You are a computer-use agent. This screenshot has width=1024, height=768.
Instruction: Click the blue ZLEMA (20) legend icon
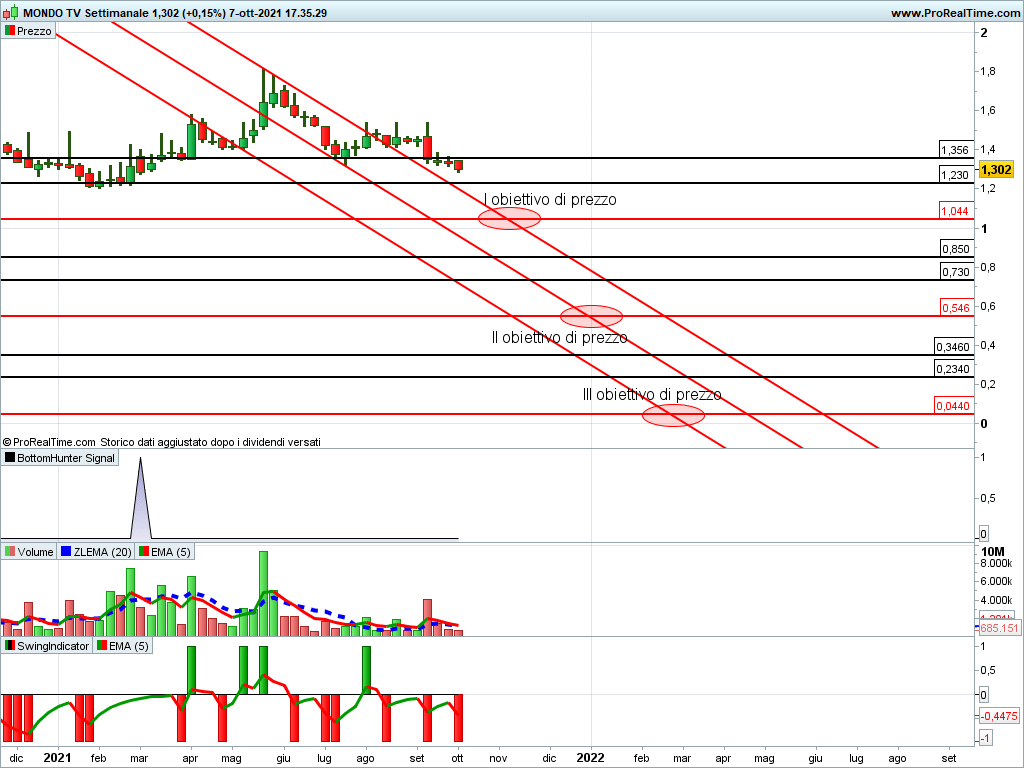coord(67,551)
